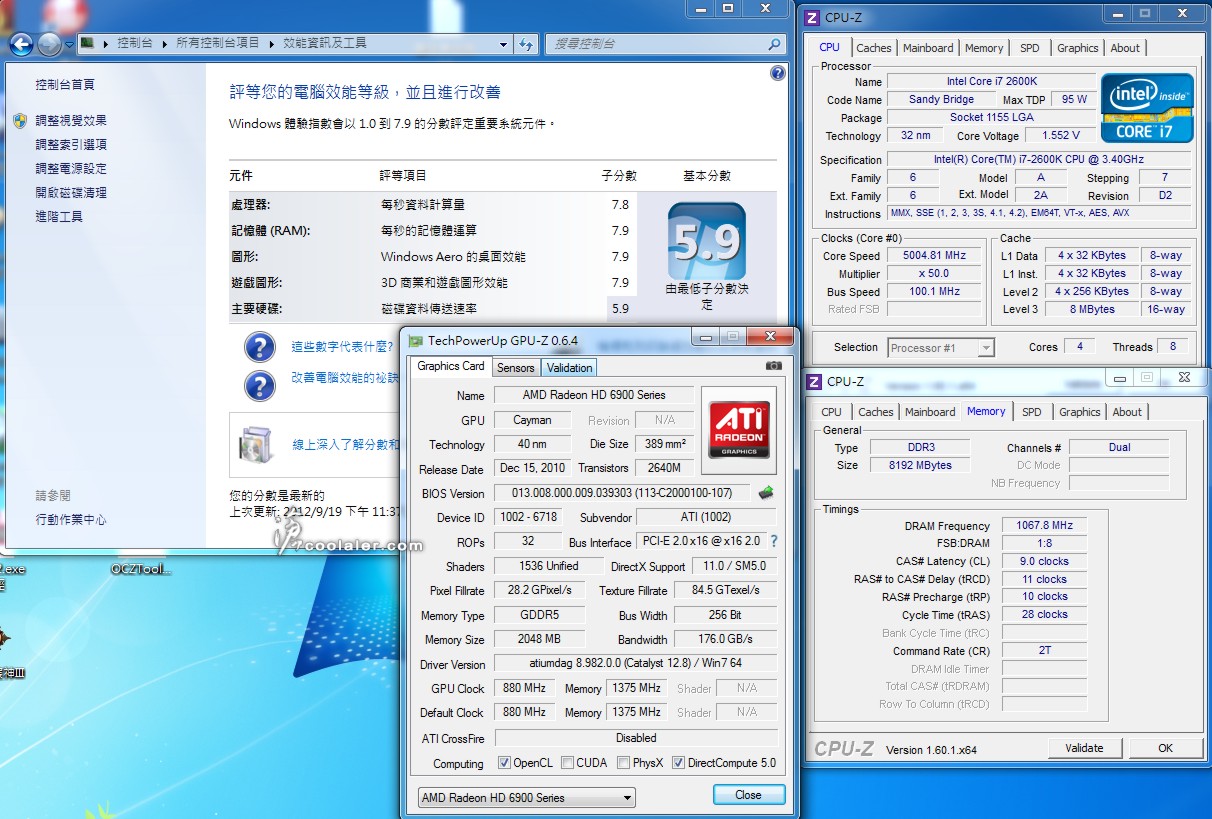Image resolution: width=1212 pixels, height=819 pixels.
Task: Open the About tab in the upper CPU-Z window
Action: pyautogui.click(x=1125, y=48)
